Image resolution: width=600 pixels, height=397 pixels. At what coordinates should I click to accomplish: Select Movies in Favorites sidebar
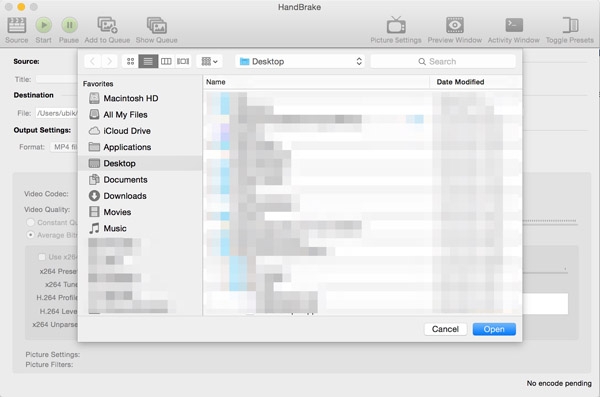pyautogui.click(x=140, y=212)
